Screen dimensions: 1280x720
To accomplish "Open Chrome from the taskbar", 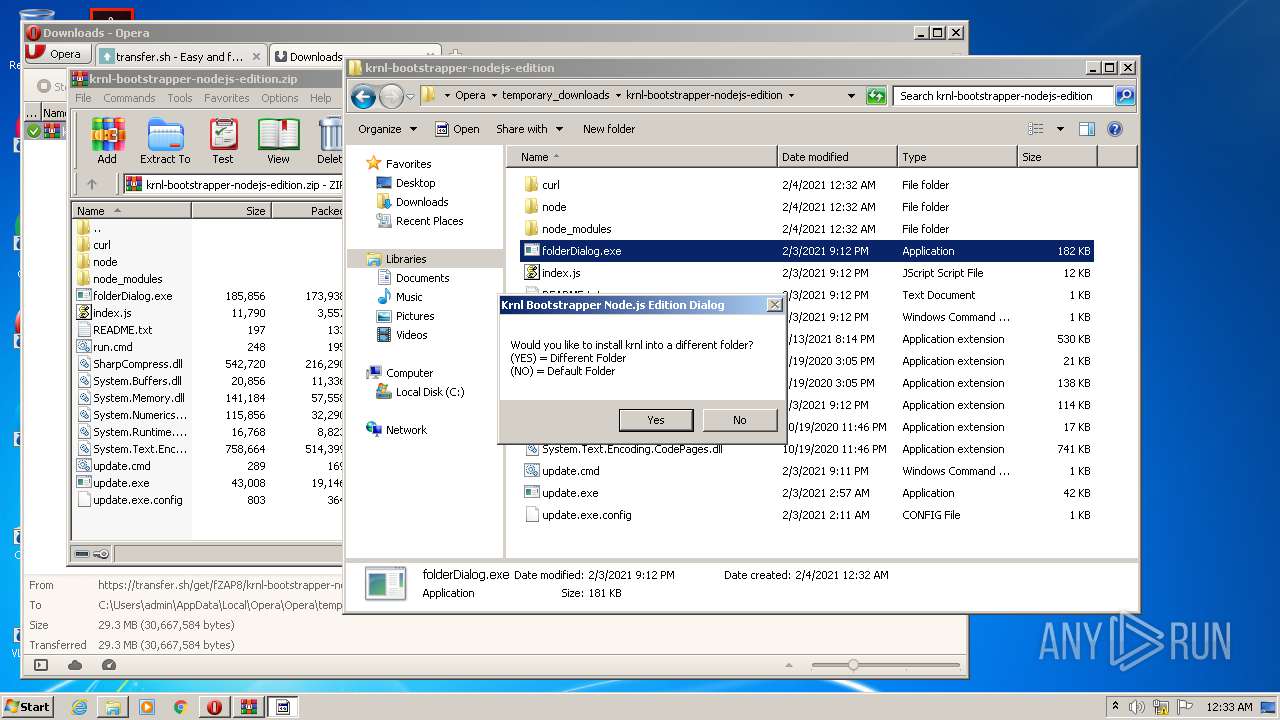I will pos(181,707).
